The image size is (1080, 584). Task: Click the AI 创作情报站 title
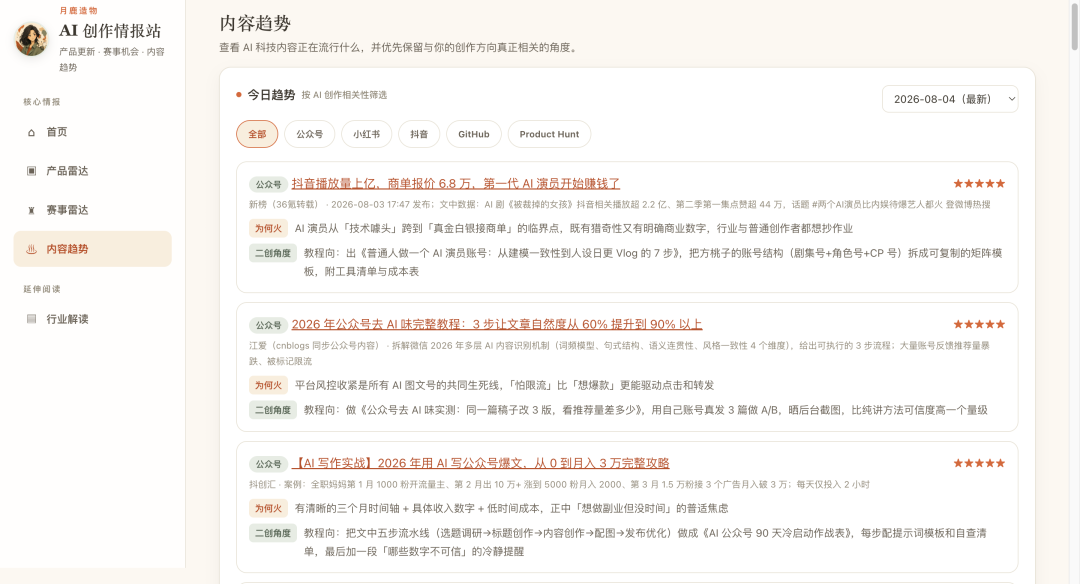coord(110,31)
